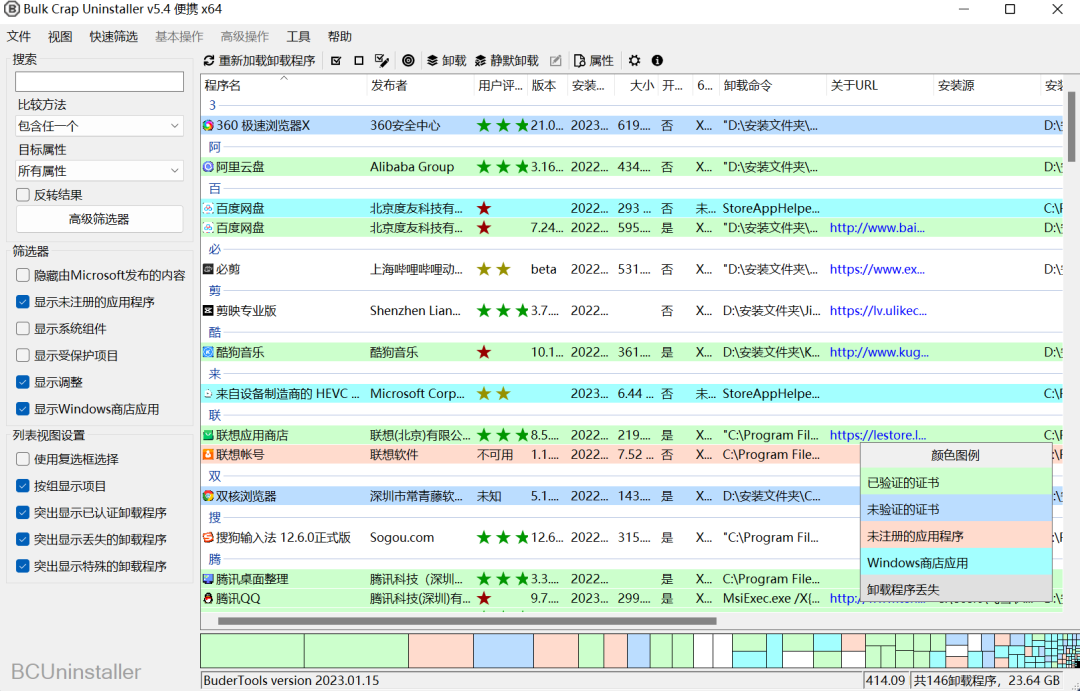
Task: Click the greyed-out edit pencil icon in toolbar
Action: coord(556,61)
